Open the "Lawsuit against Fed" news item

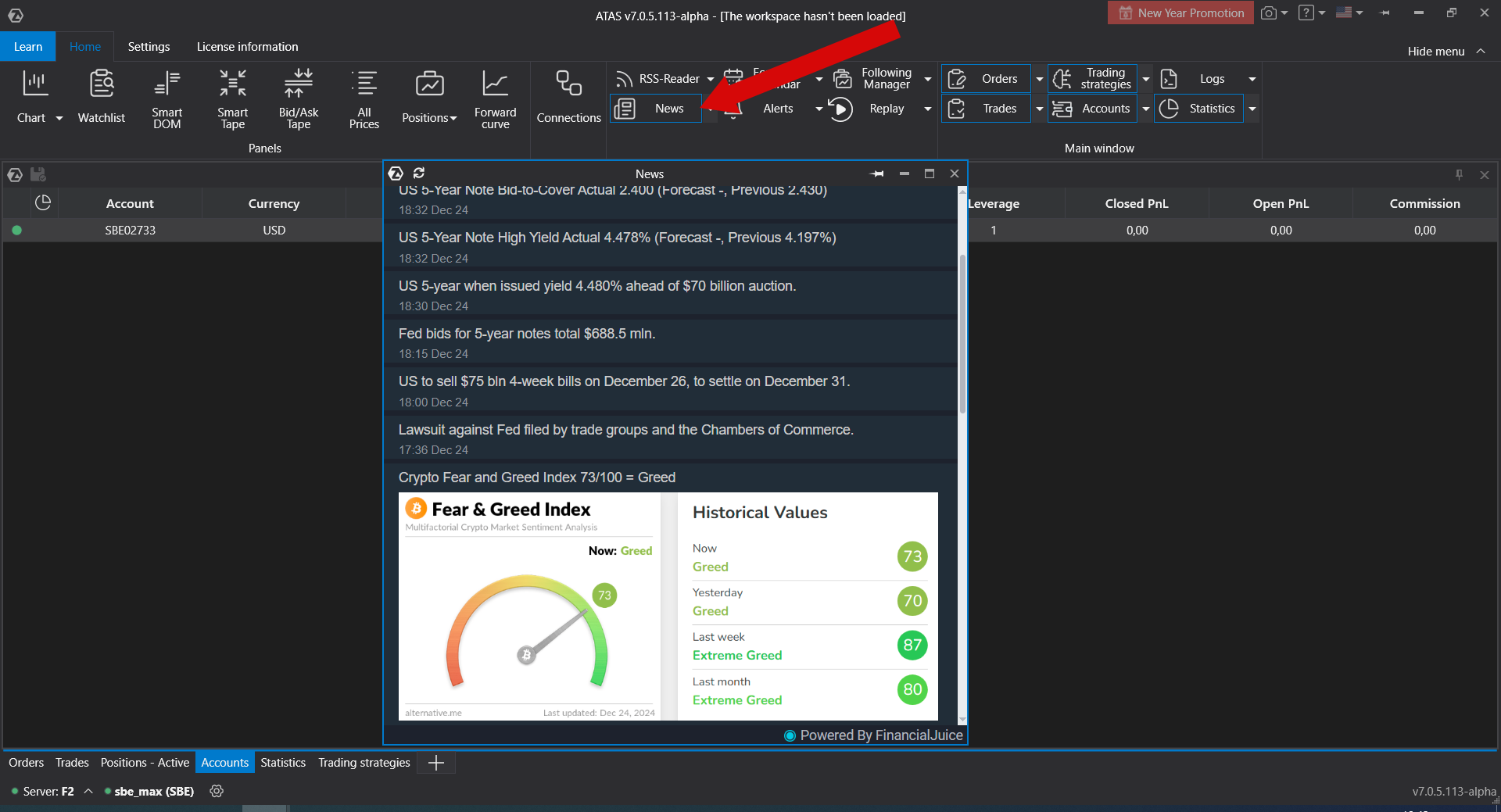(x=670, y=438)
